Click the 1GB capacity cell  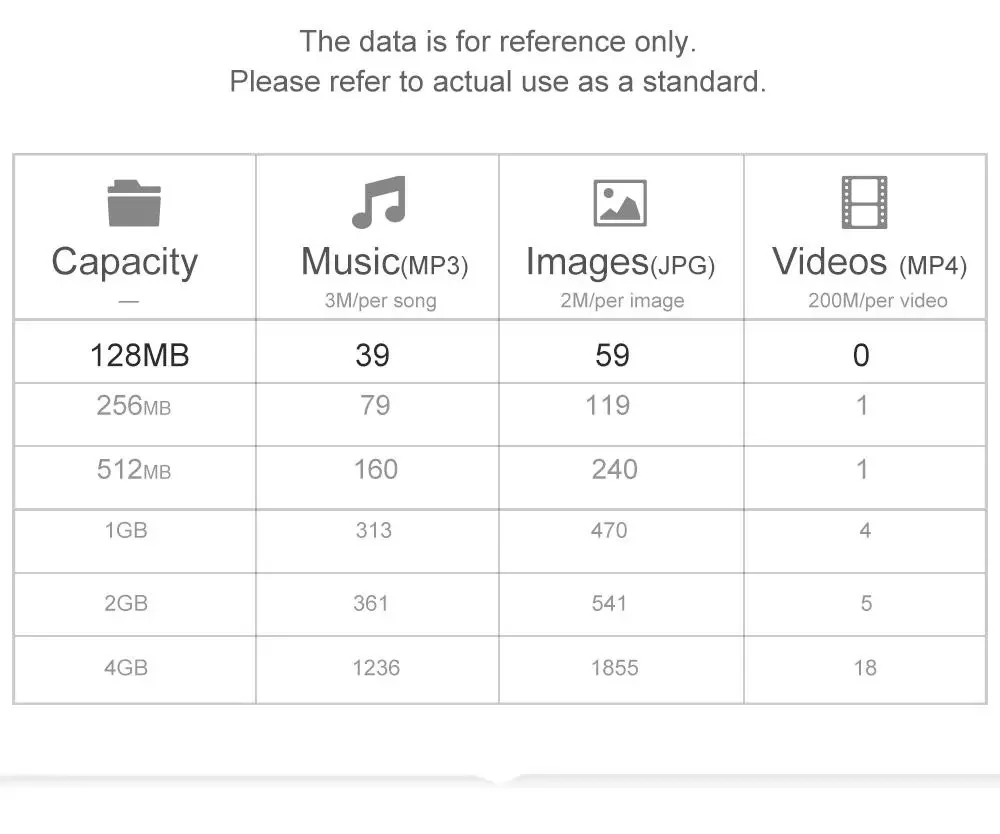(x=126, y=530)
